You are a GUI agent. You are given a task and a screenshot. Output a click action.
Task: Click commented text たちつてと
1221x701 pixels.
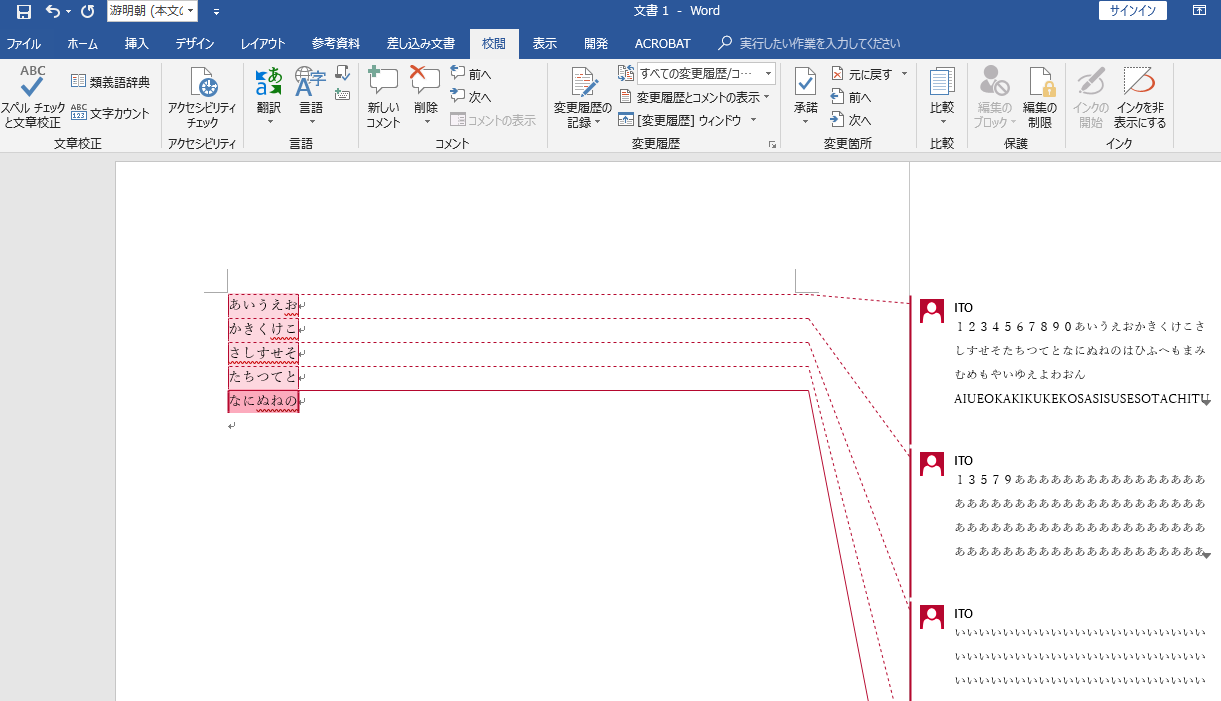tap(263, 376)
